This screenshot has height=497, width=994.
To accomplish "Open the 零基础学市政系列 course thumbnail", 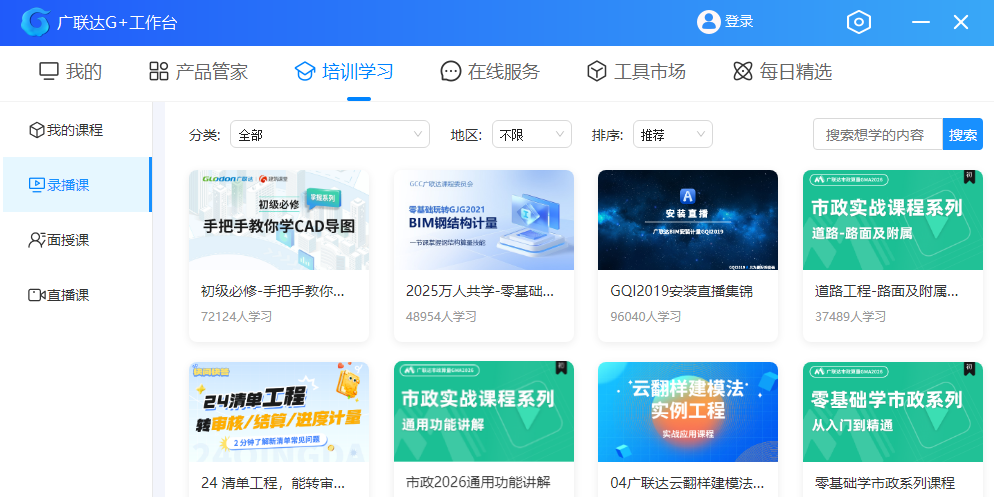I will [893, 411].
